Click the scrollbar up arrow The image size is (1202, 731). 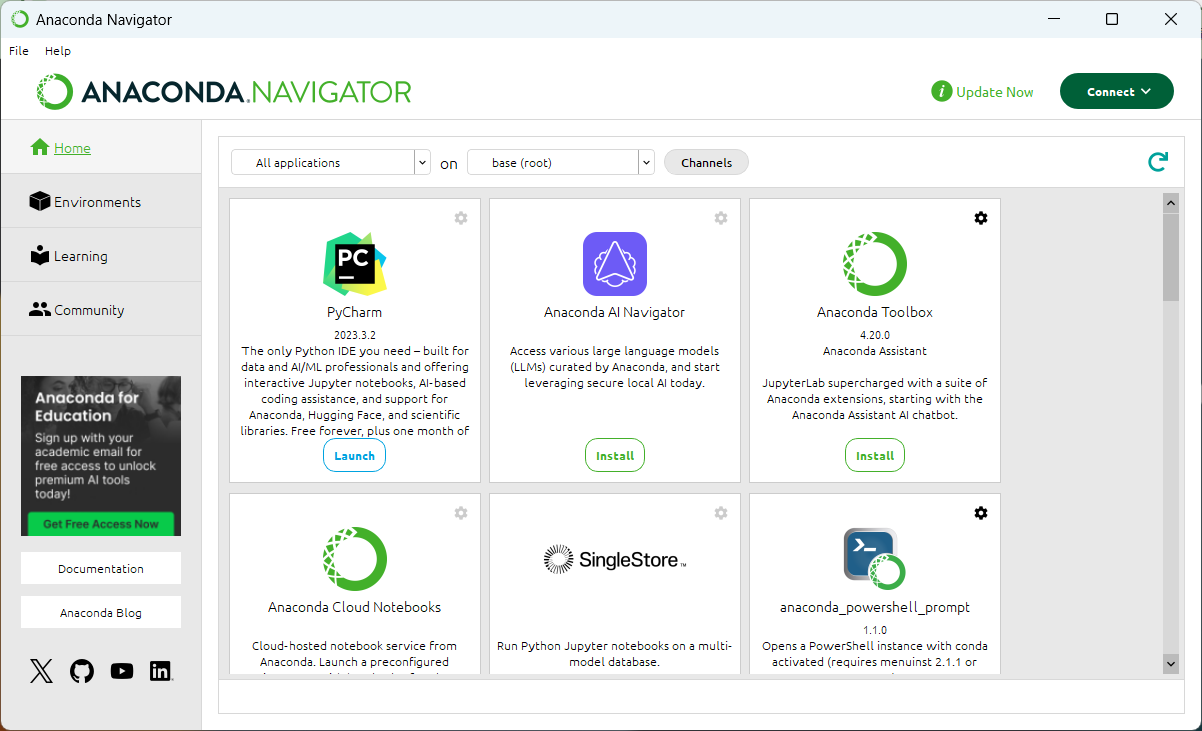1171,202
